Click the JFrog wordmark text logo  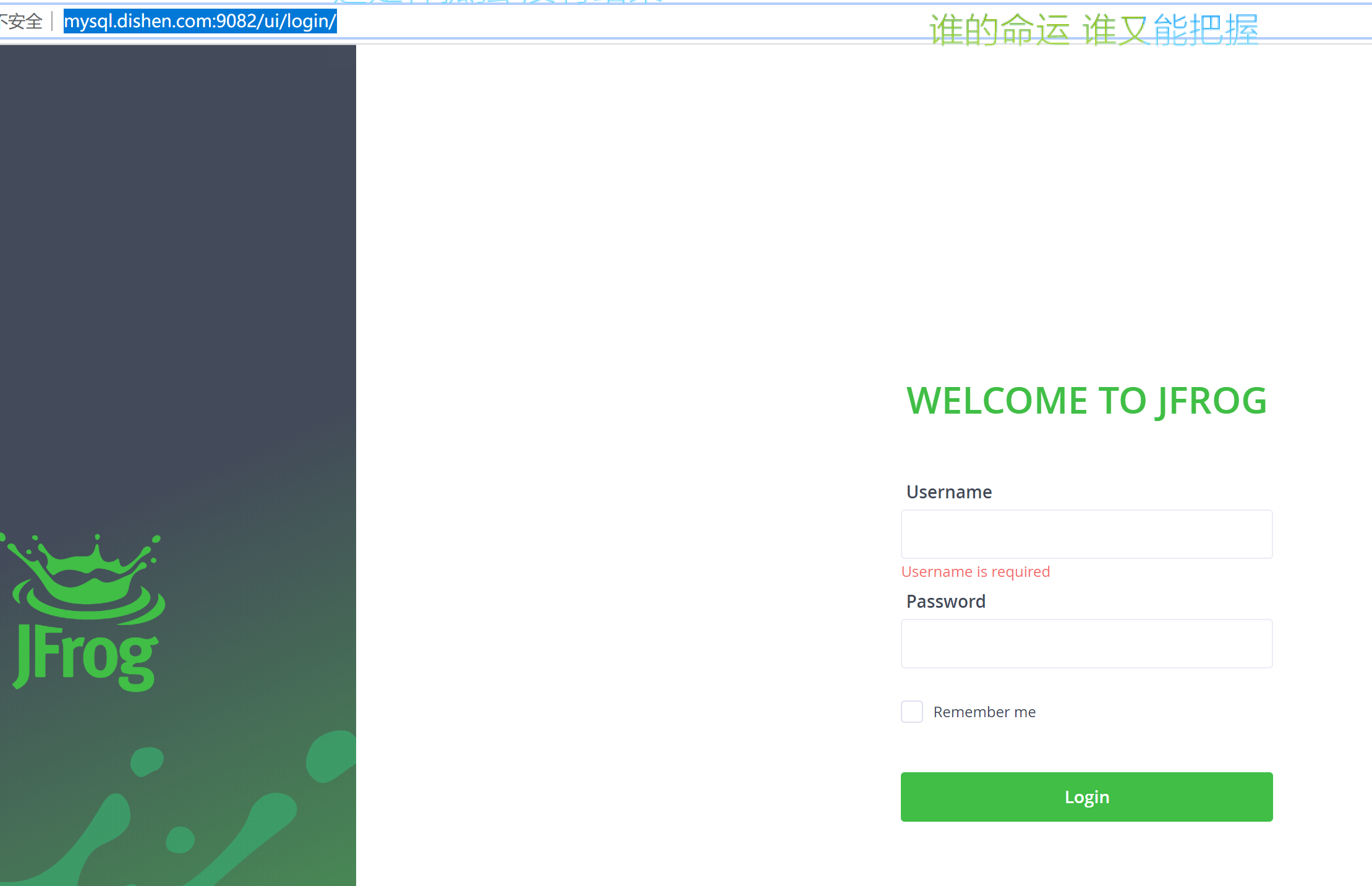85,655
